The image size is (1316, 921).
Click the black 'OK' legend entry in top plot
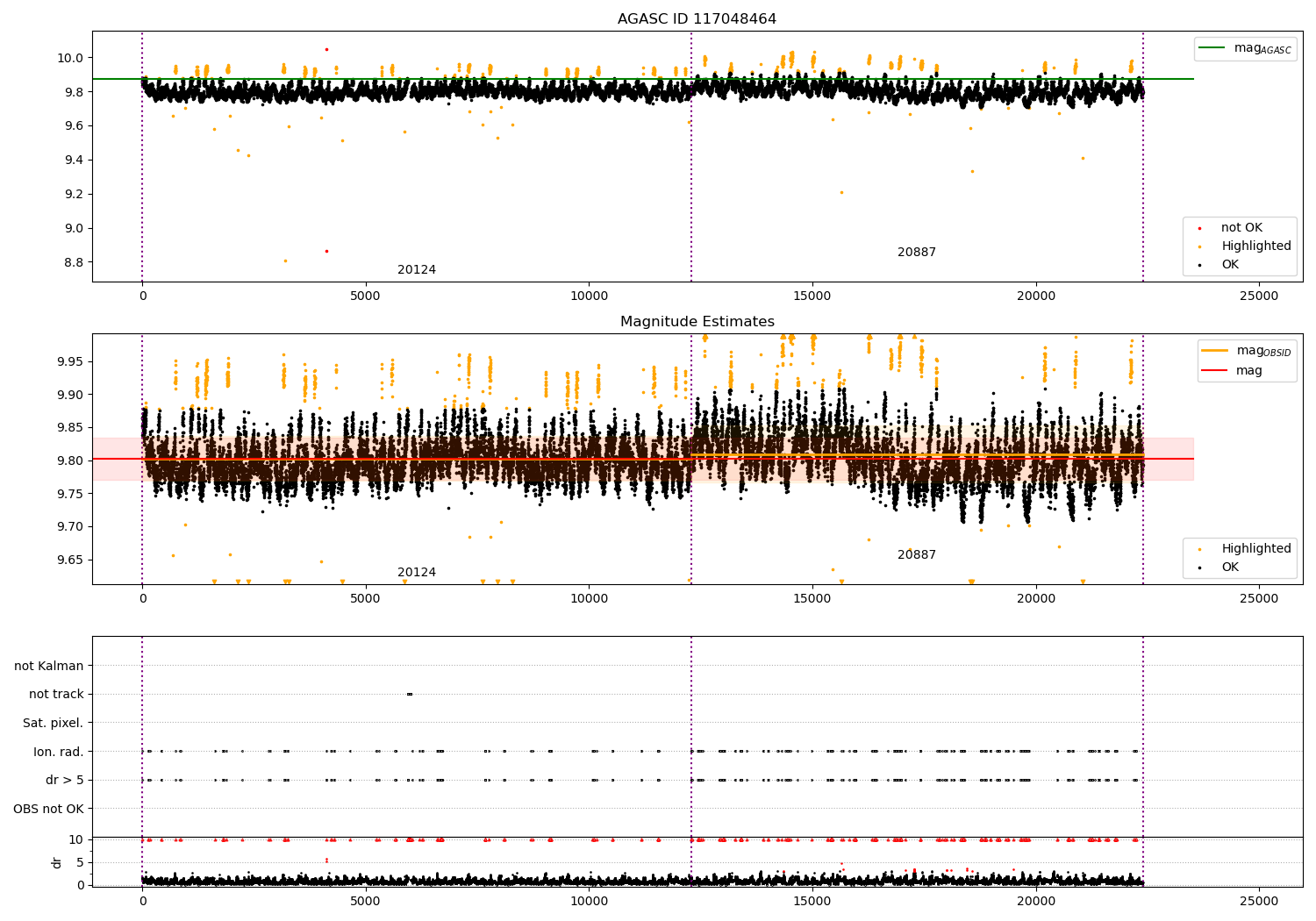click(1229, 265)
